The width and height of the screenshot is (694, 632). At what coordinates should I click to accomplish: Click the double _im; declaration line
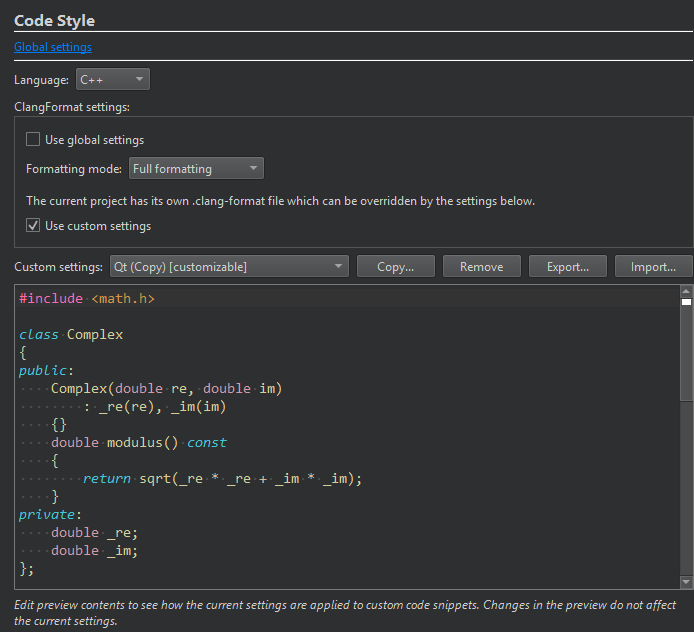click(94, 551)
